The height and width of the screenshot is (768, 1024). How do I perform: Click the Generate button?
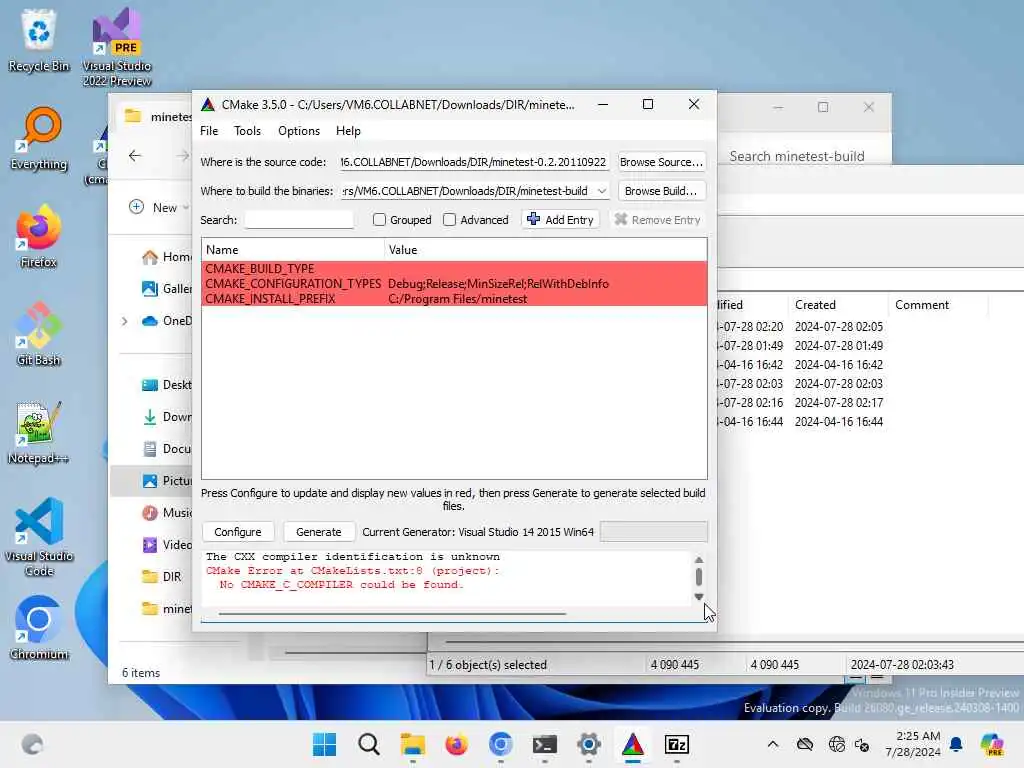[319, 532]
